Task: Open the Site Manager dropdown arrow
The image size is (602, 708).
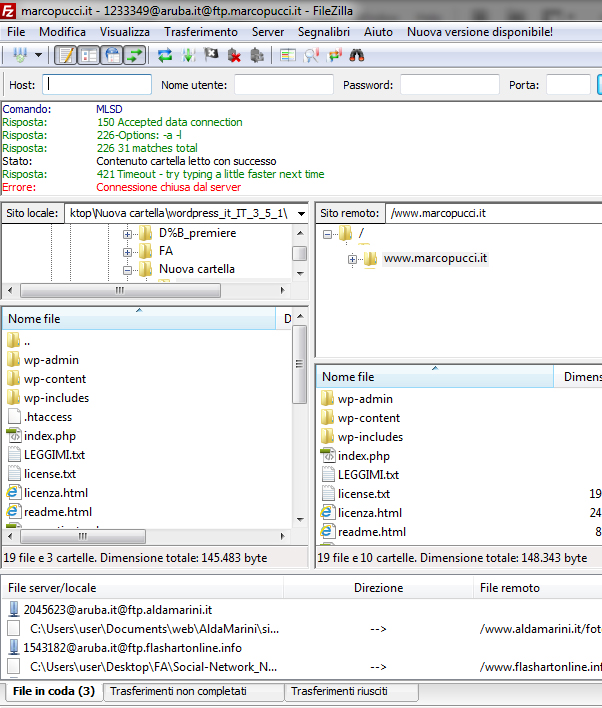Action: click(39, 56)
